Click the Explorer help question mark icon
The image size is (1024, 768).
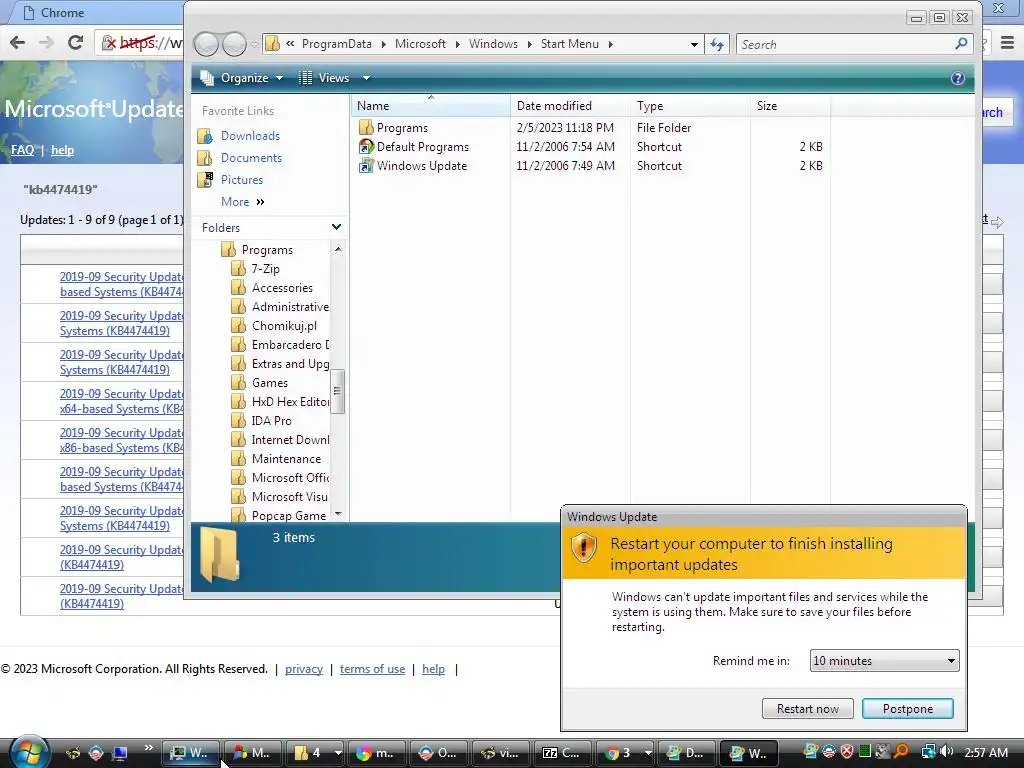pos(957,78)
